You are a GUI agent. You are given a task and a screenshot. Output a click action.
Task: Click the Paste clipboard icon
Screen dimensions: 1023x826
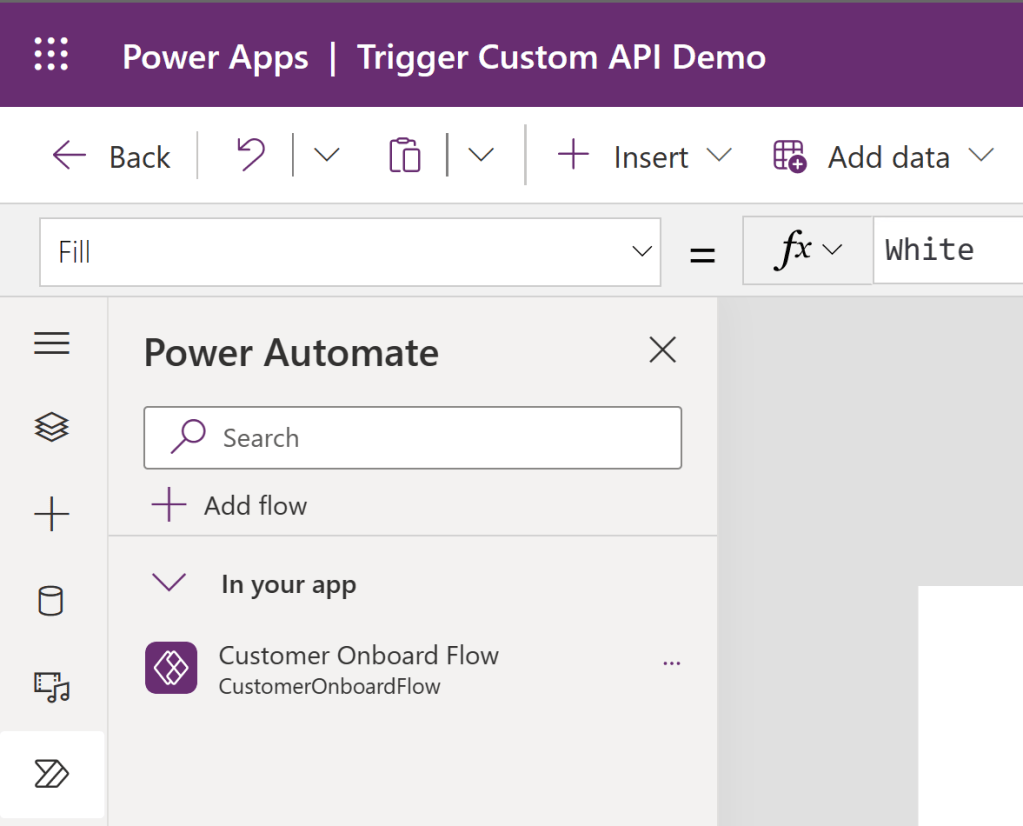[x=404, y=156]
